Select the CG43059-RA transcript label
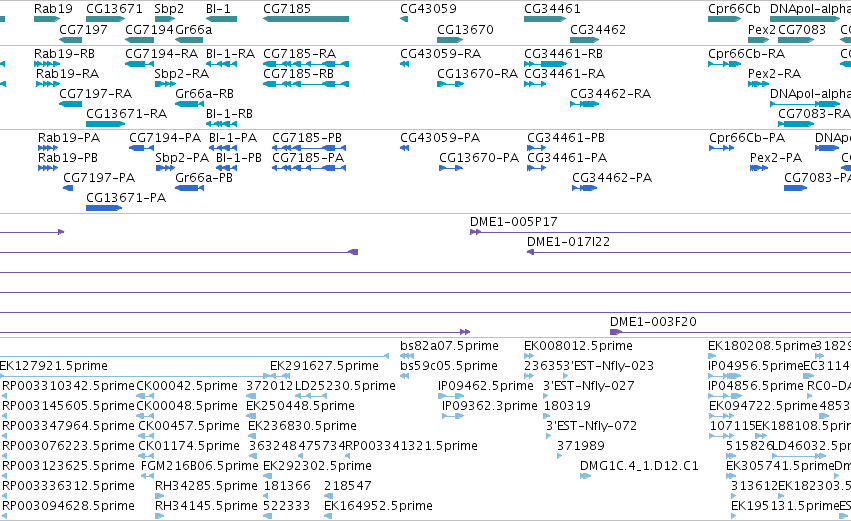851x521 pixels. [x=440, y=54]
